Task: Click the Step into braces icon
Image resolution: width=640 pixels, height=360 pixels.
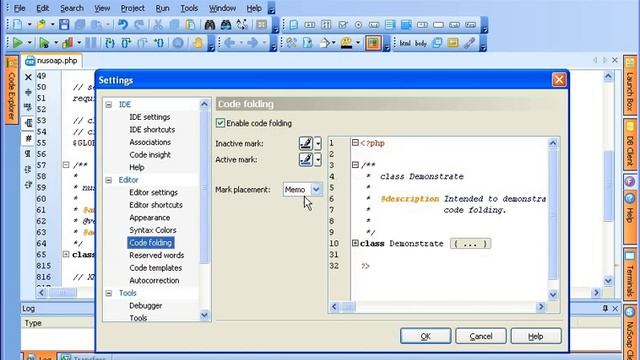Action: click(110, 42)
